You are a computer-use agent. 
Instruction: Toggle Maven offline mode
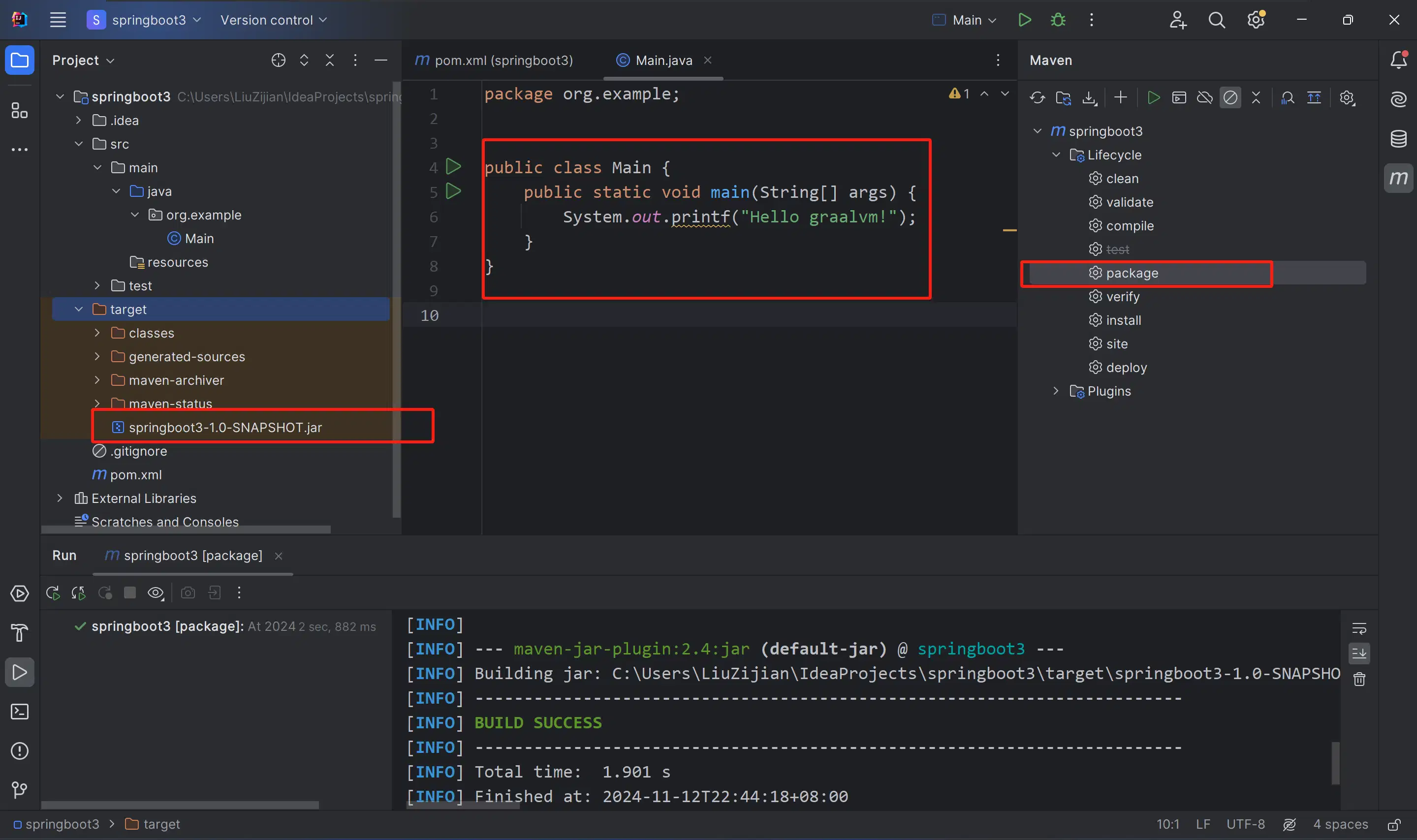tap(1205, 97)
